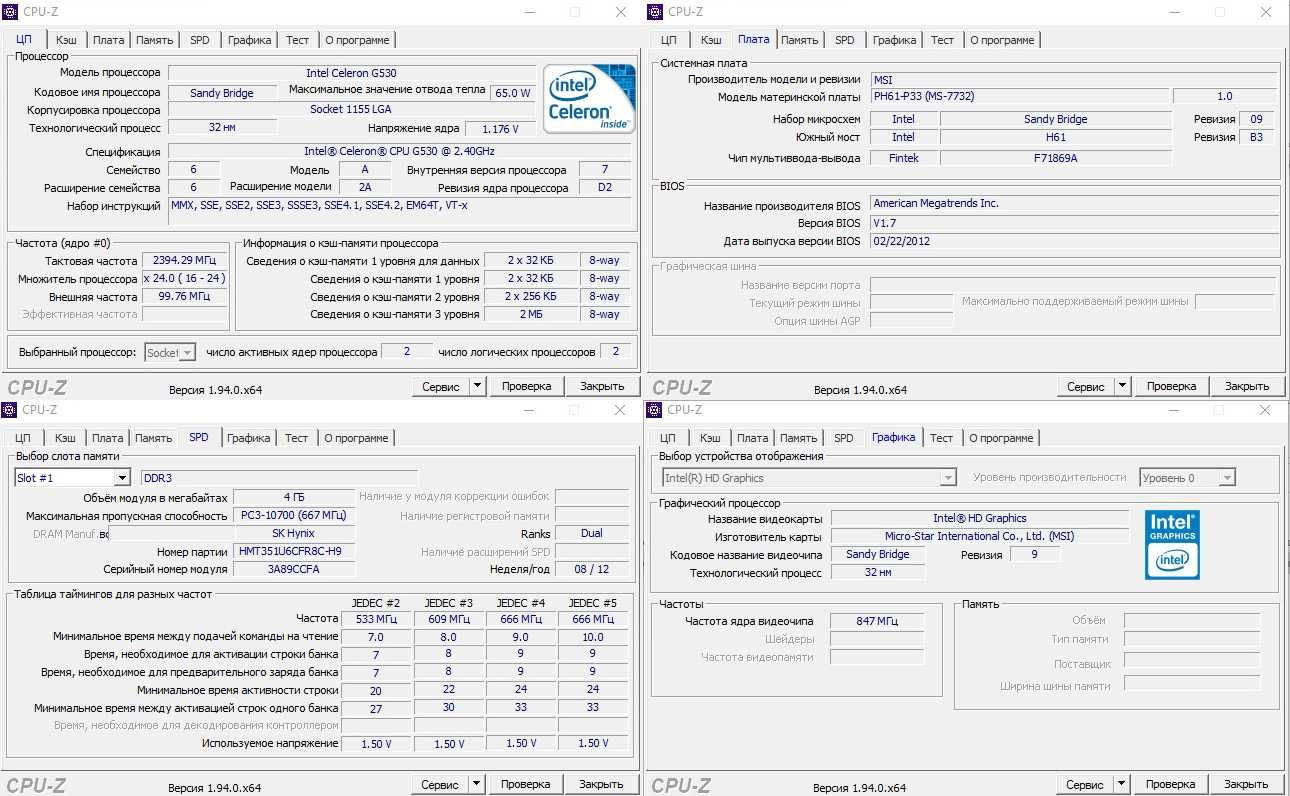Open the Сервис dropdown arrow in the Графика window

(1121, 785)
